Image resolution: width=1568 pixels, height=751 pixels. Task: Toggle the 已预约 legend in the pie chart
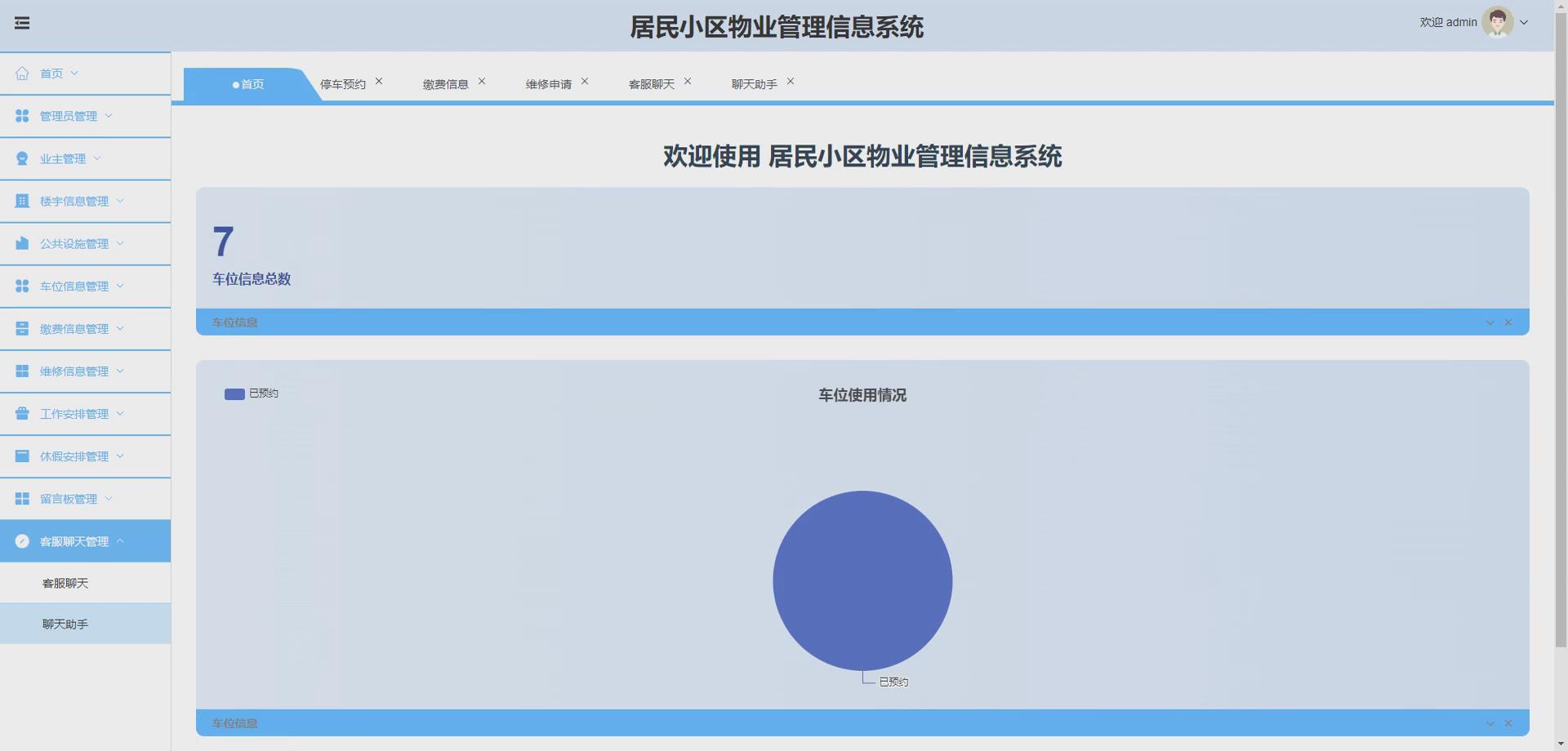[x=252, y=393]
